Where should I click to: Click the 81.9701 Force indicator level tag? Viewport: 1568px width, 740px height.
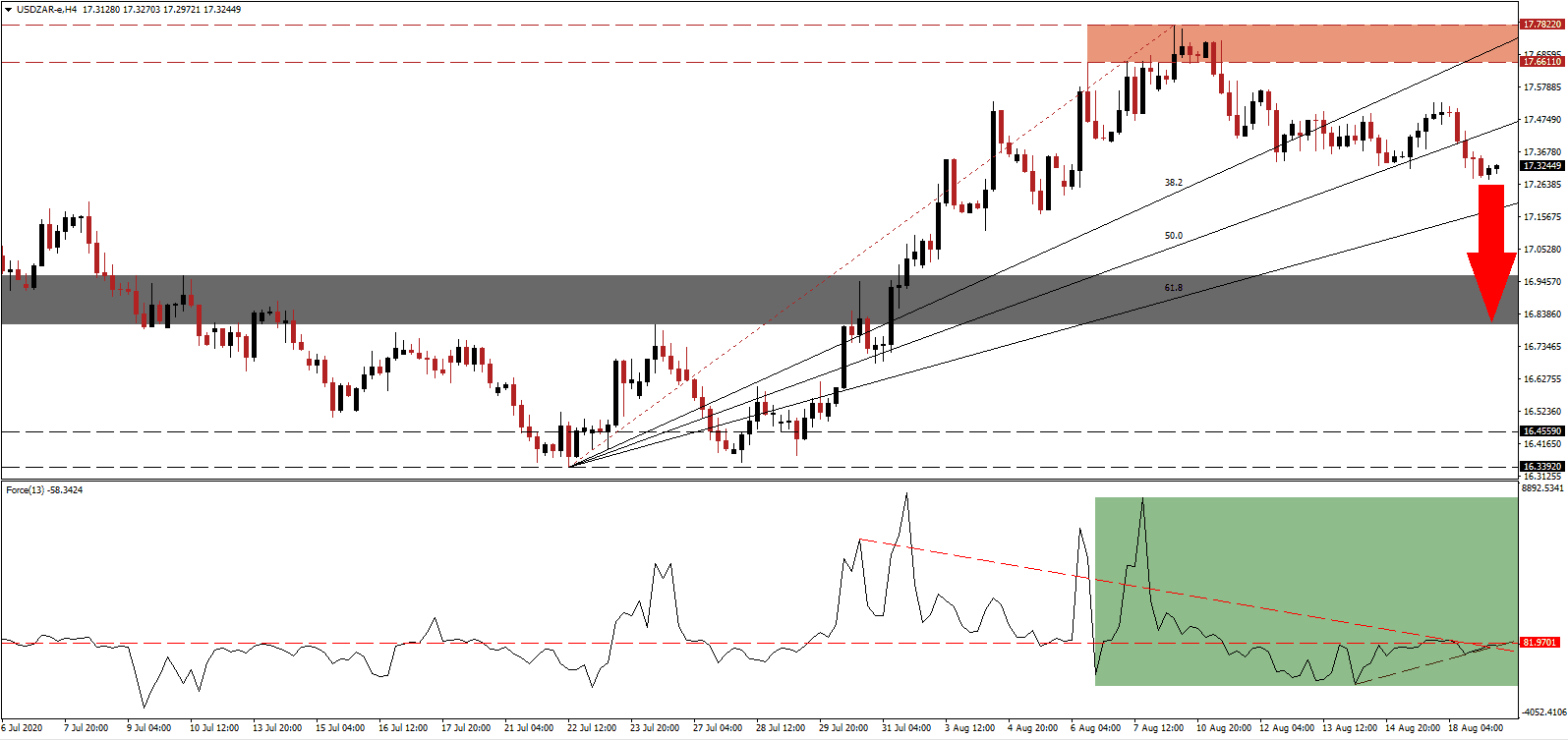[x=1539, y=643]
